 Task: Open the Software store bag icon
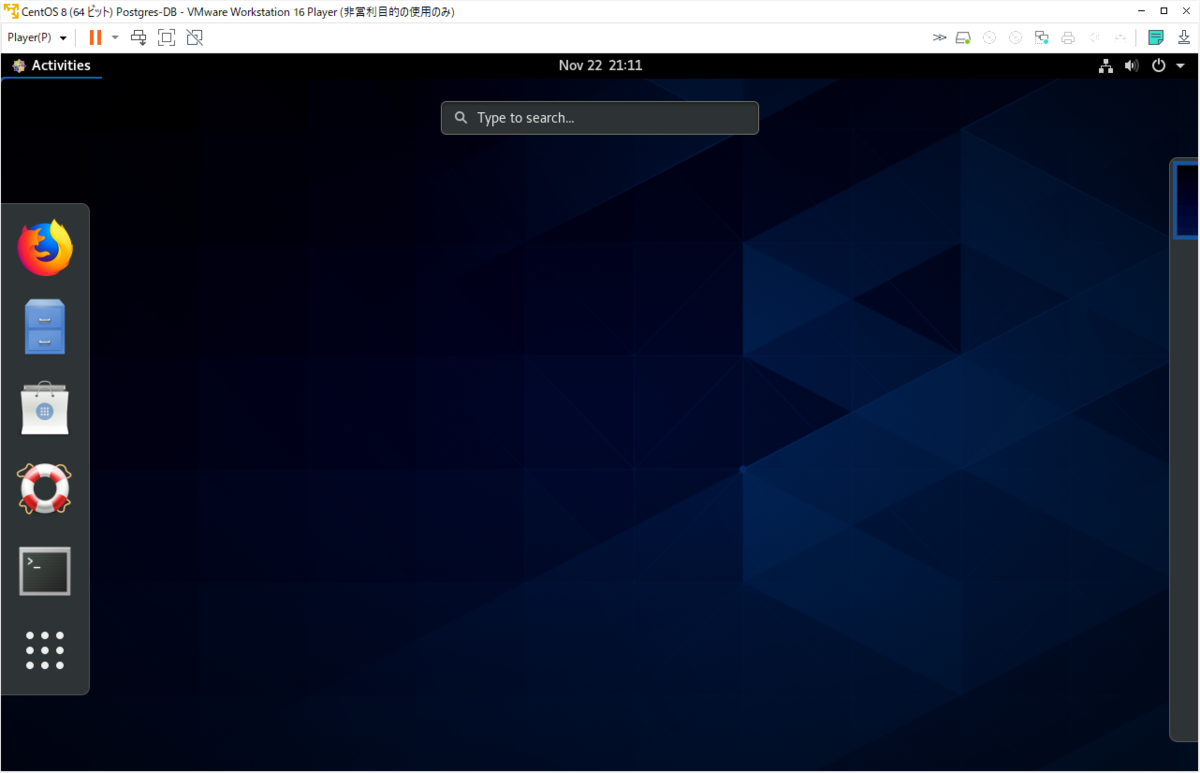[45, 408]
